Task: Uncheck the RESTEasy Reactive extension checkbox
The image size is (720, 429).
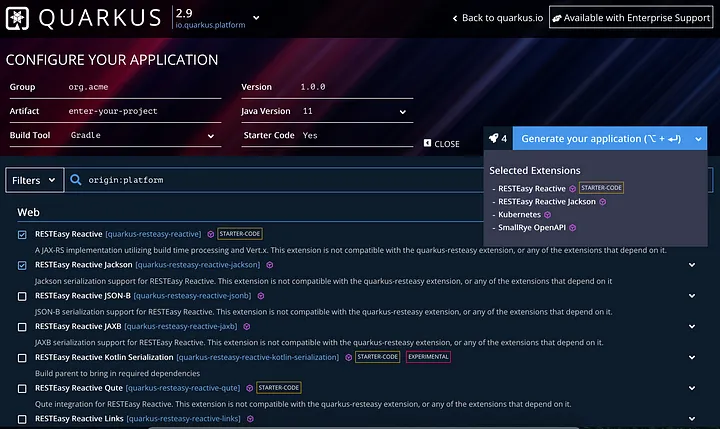Action: pyautogui.click(x=22, y=235)
